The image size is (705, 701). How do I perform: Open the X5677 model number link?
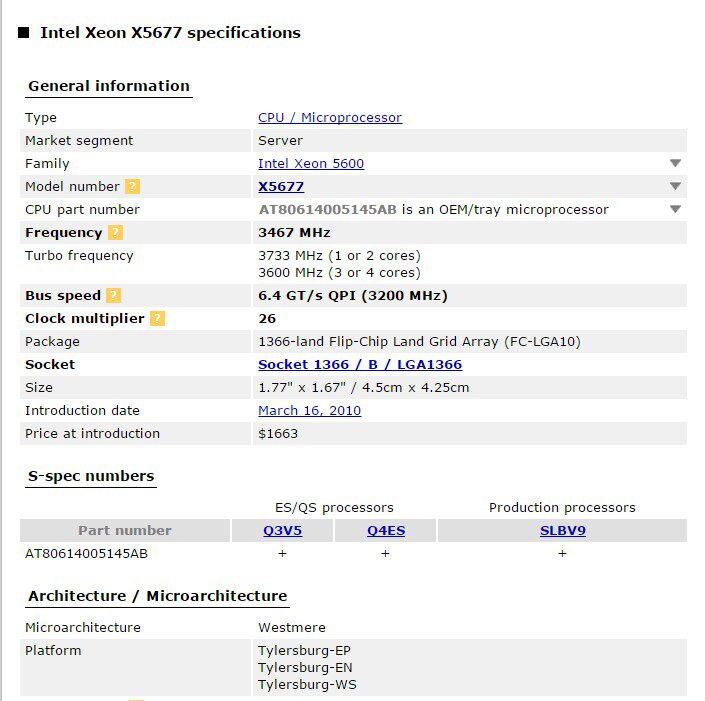(281, 186)
